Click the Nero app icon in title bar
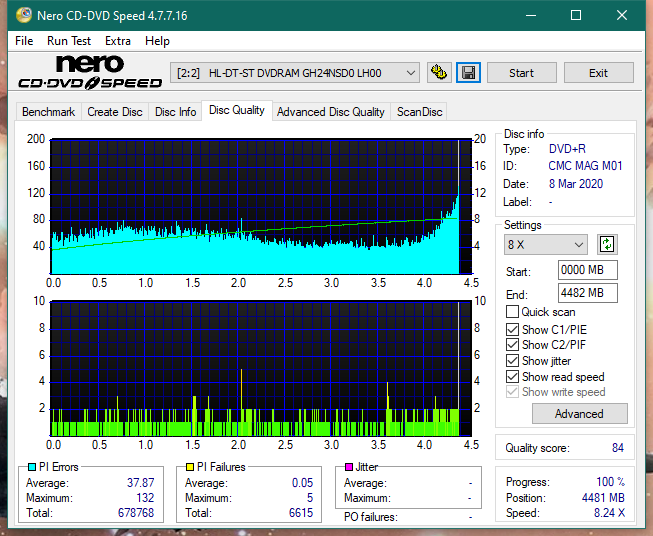The height and width of the screenshot is (536, 653). tap(24, 15)
